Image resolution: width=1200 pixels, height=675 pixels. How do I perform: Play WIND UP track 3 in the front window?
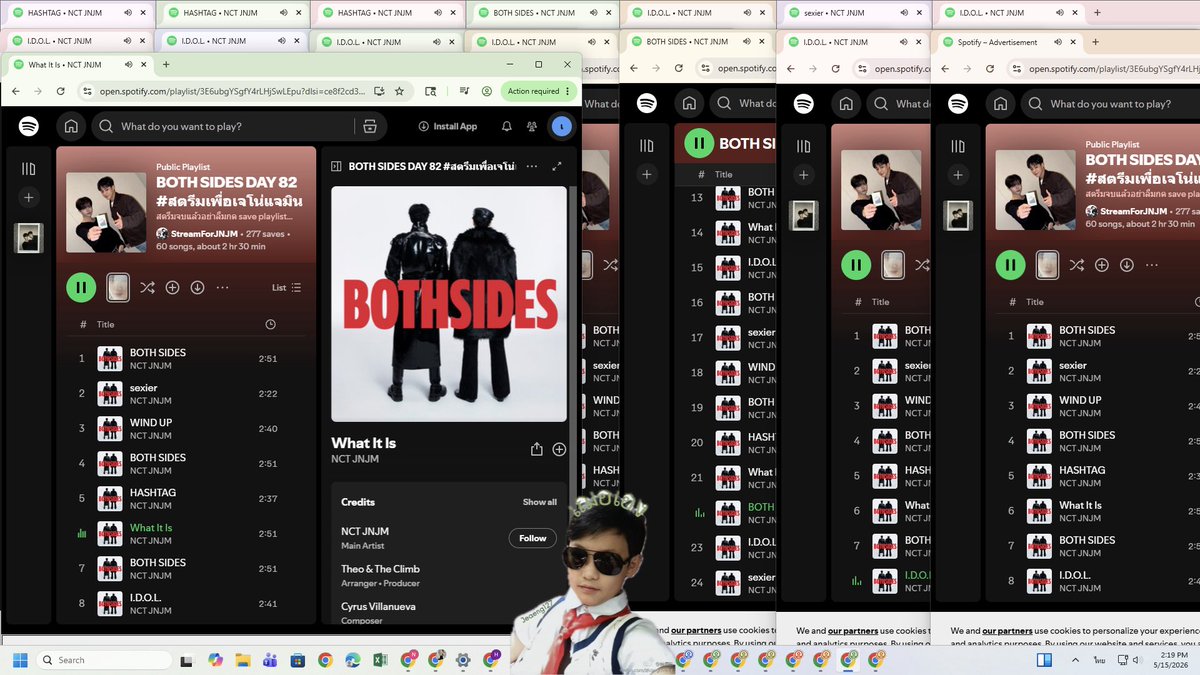click(185, 428)
